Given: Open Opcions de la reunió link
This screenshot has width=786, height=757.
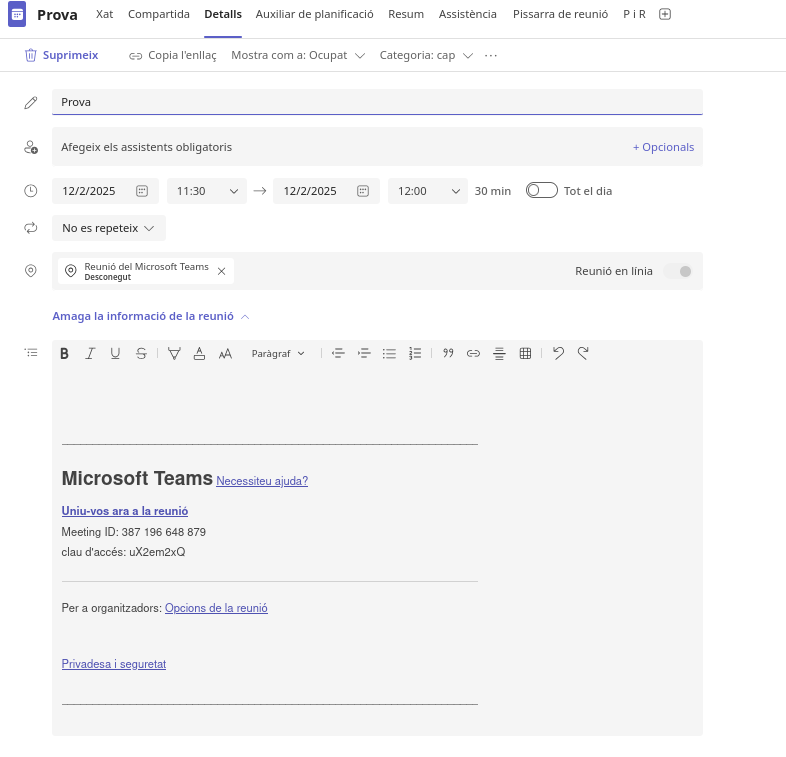Looking at the screenshot, I should pyautogui.click(x=216, y=608).
